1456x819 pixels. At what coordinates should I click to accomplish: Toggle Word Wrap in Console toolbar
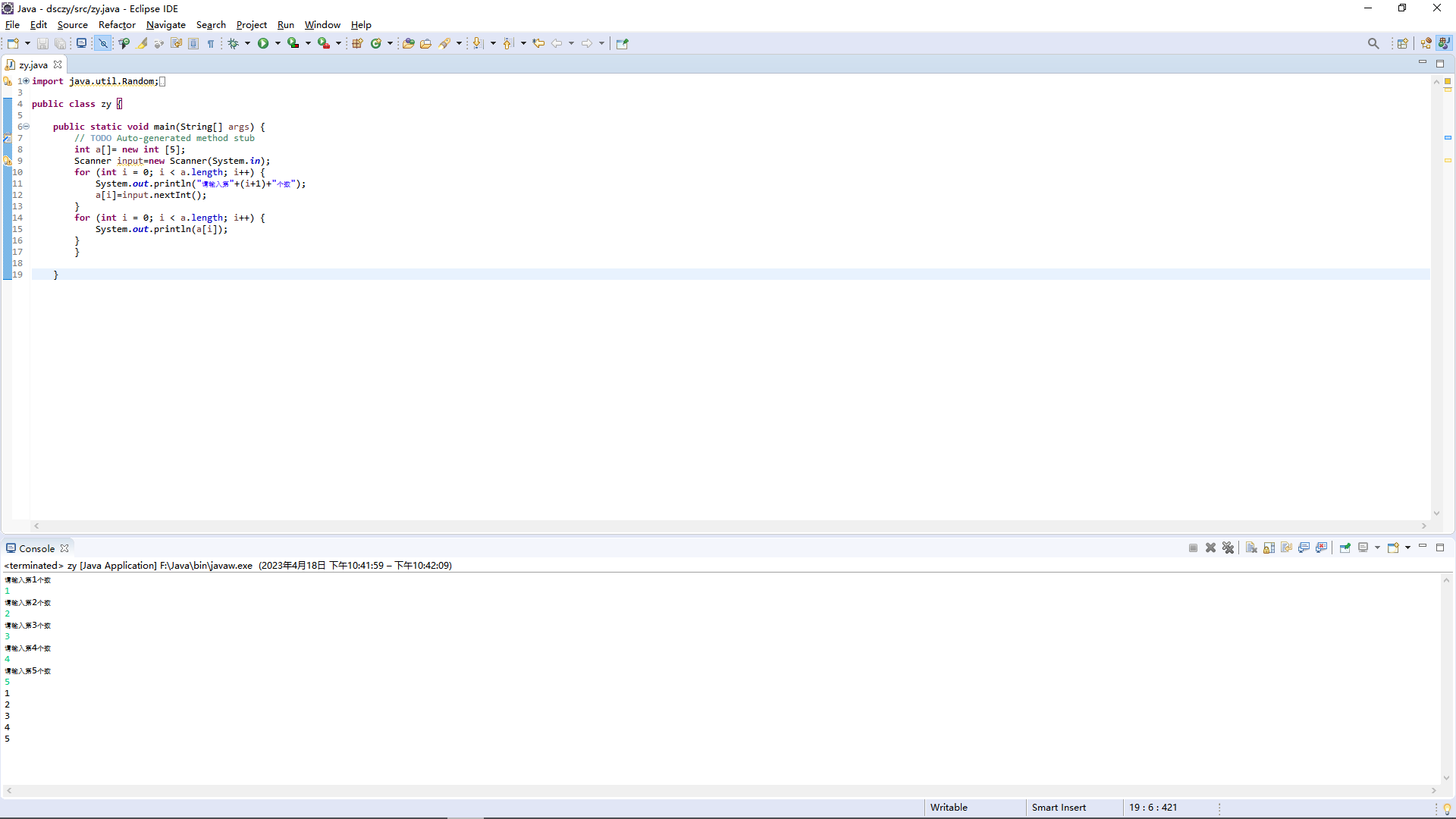point(1286,548)
